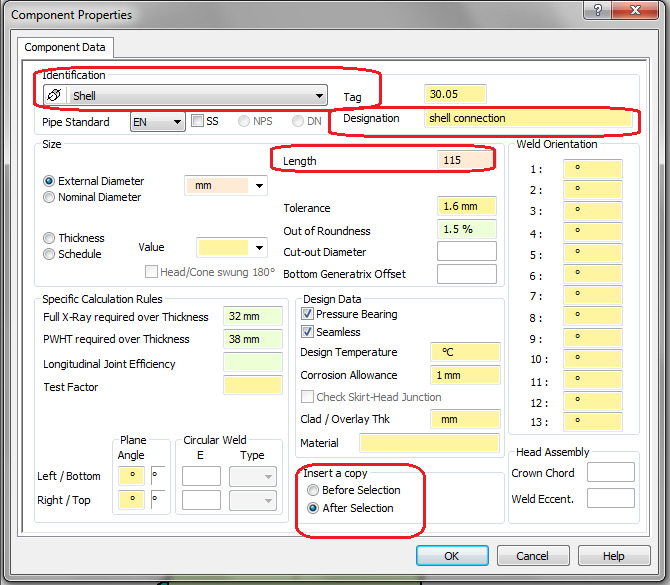670x585 pixels.
Task: Open the Shell identification dropdown
Action: 185,95
